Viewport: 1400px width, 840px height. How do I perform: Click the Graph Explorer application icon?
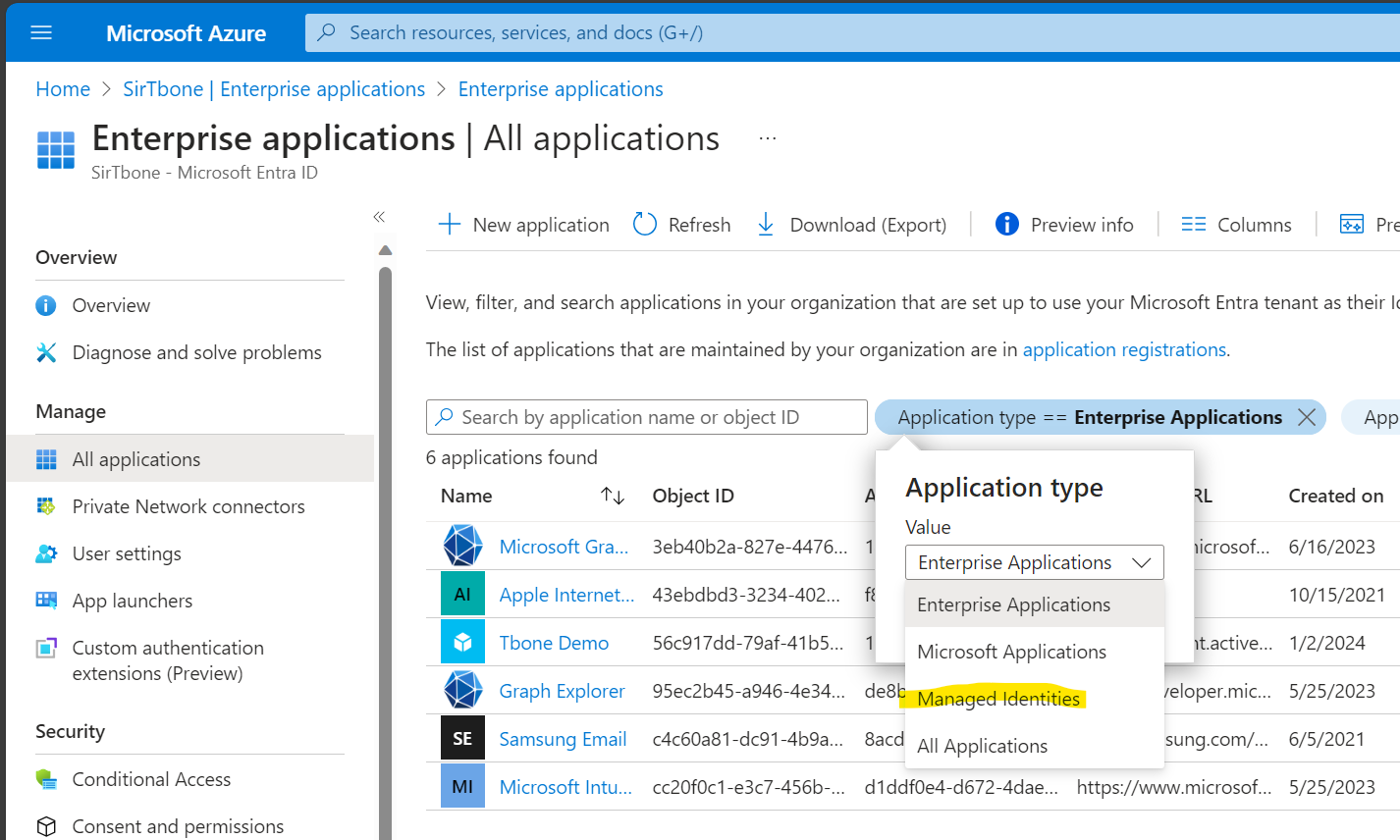(x=462, y=690)
